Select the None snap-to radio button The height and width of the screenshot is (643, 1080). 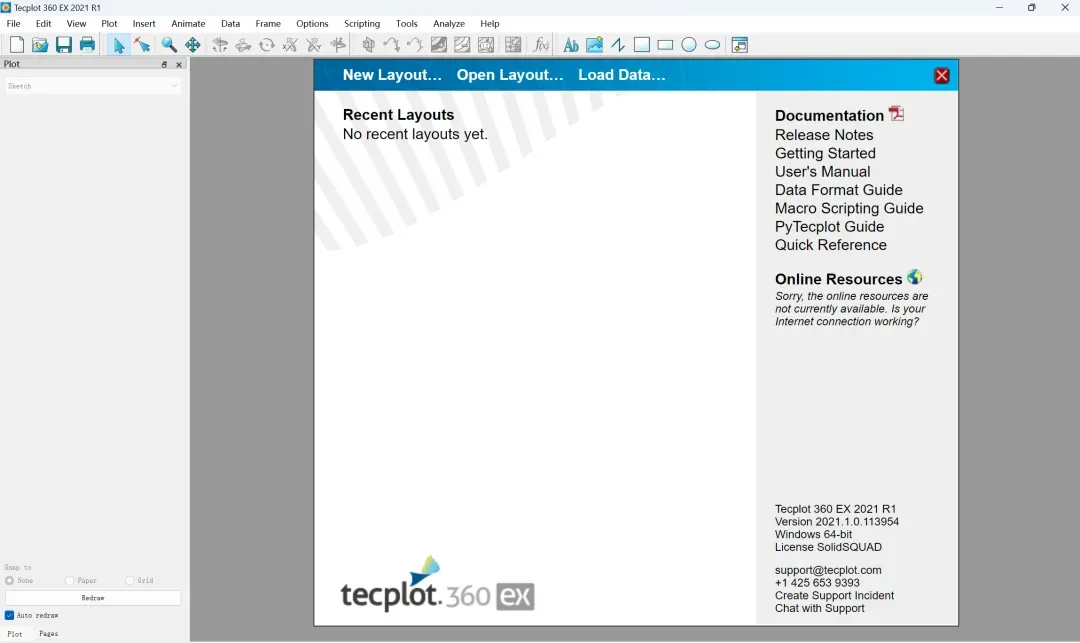click(x=10, y=580)
